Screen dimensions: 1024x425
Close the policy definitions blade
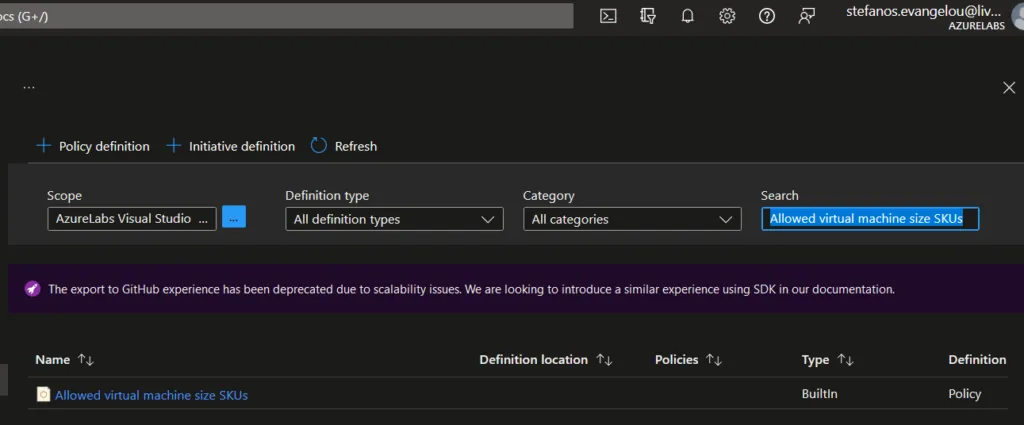[1009, 87]
